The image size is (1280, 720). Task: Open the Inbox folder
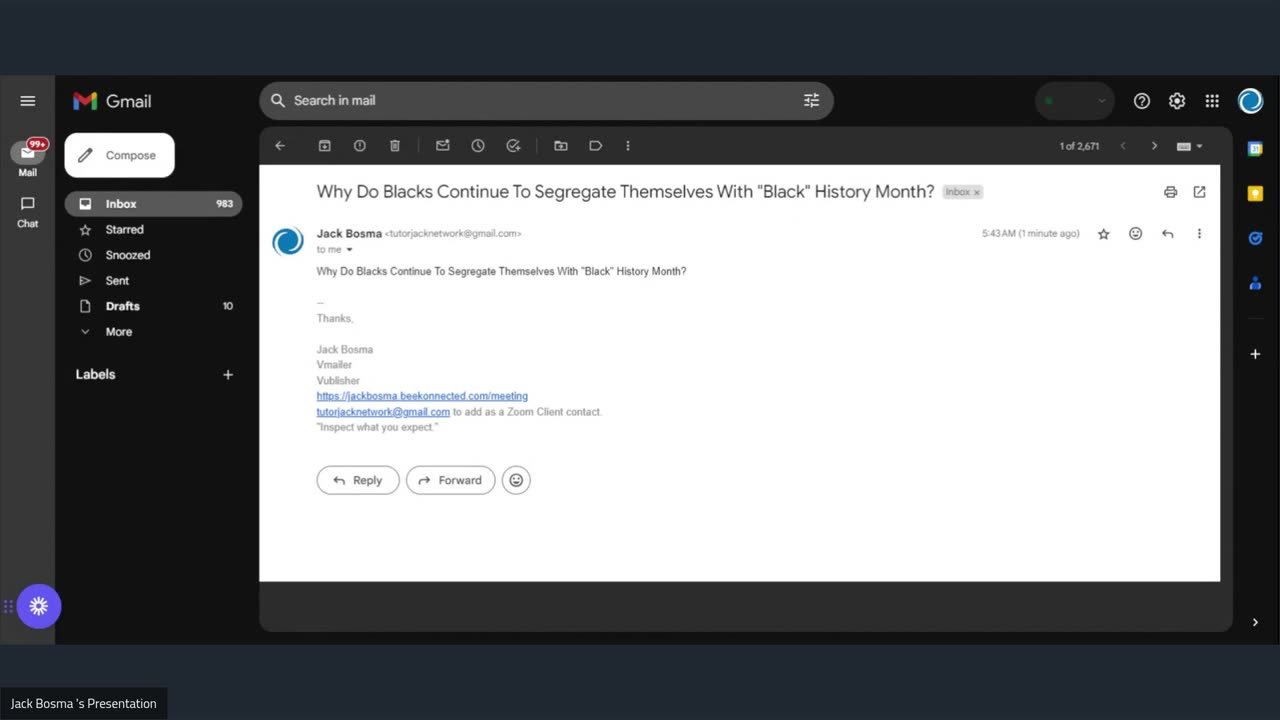153,203
